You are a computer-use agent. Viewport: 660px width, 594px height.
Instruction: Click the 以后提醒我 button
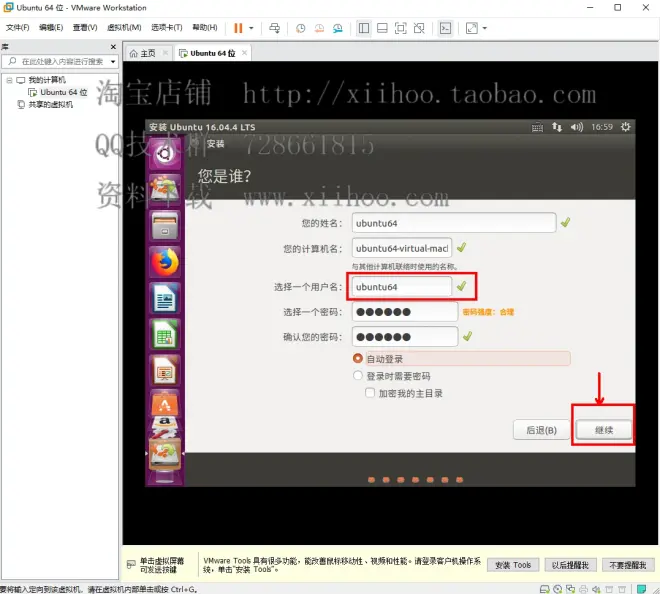(x=570, y=565)
